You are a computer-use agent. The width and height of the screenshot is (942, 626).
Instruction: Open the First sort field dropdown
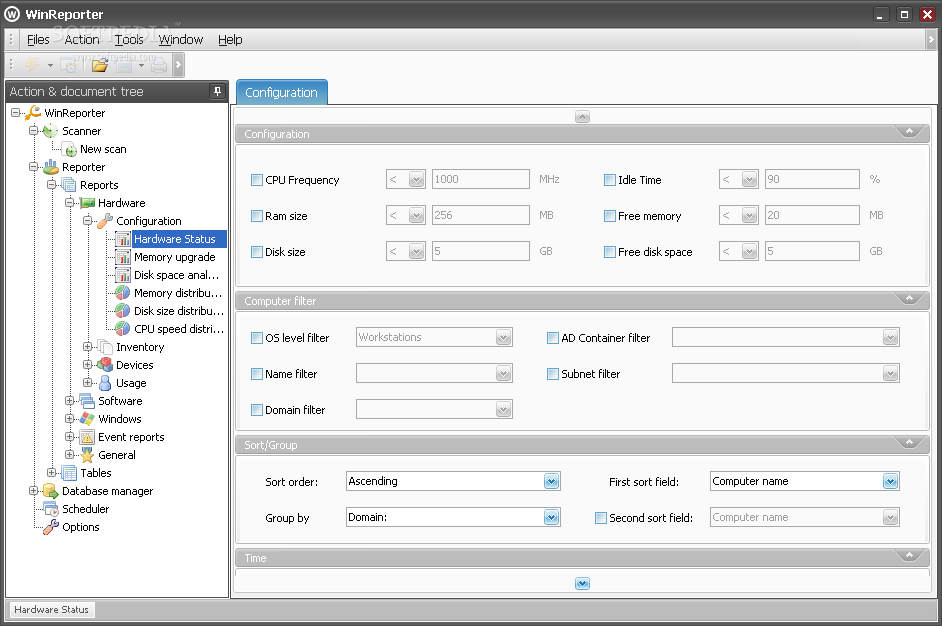click(890, 481)
